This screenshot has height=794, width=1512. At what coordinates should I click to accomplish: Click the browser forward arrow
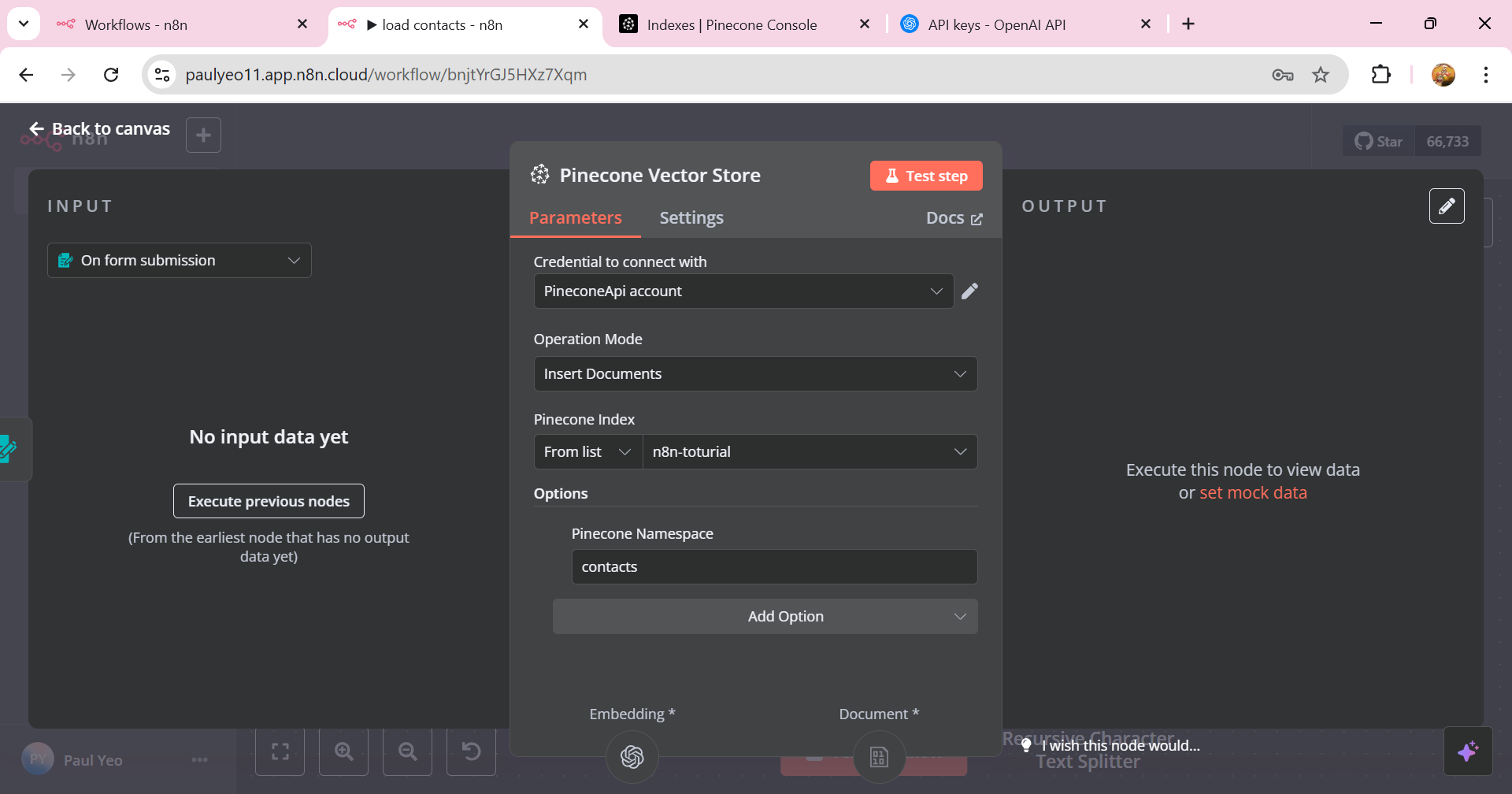click(69, 75)
